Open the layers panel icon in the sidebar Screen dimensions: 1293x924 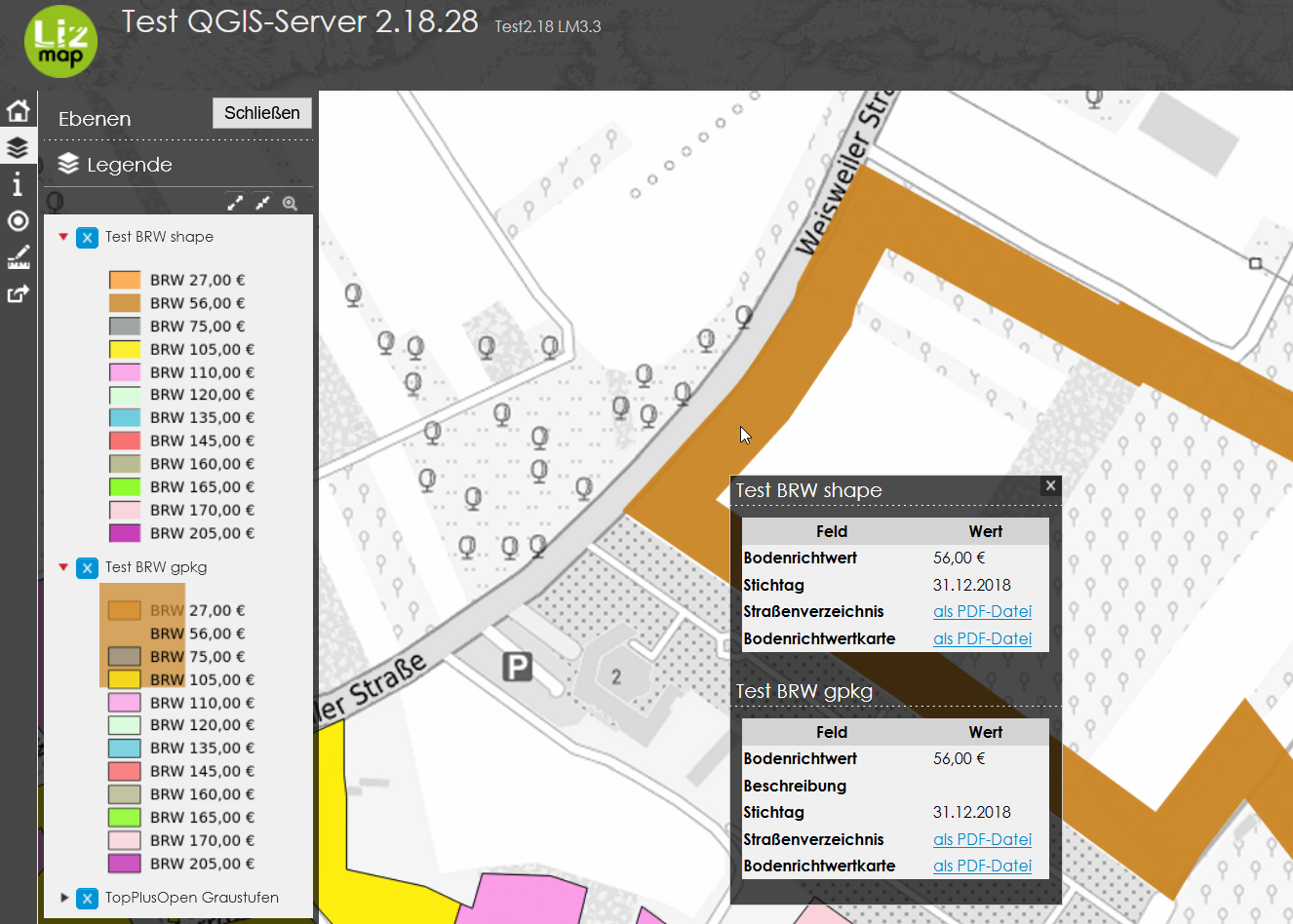[x=17, y=147]
